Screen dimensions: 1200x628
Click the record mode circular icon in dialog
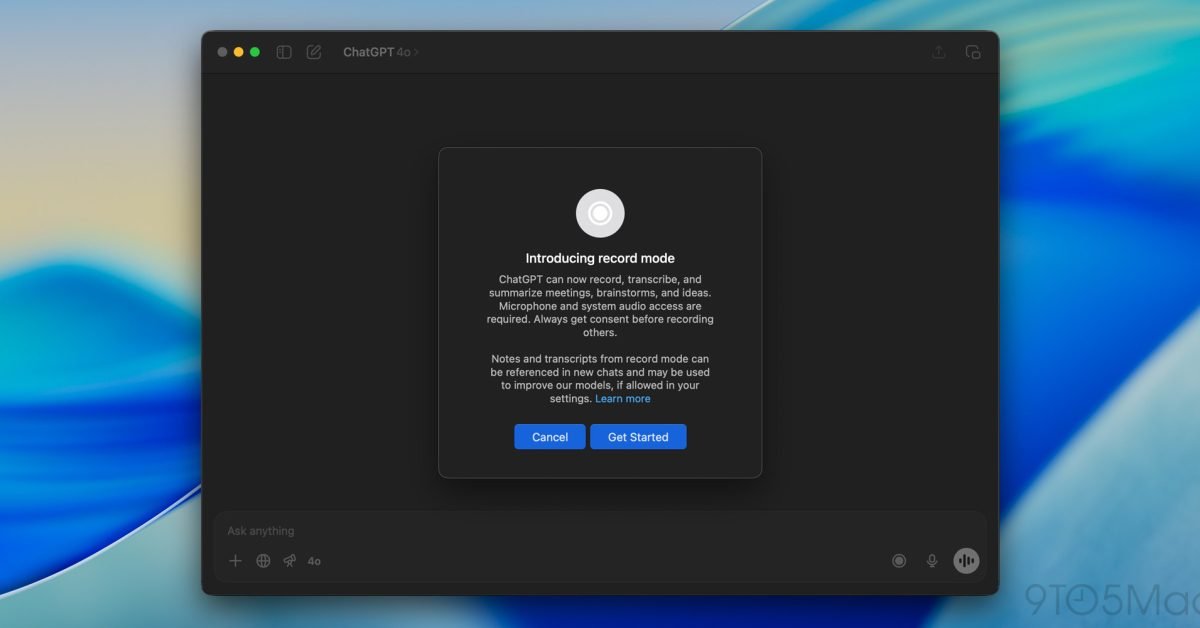[x=600, y=213]
